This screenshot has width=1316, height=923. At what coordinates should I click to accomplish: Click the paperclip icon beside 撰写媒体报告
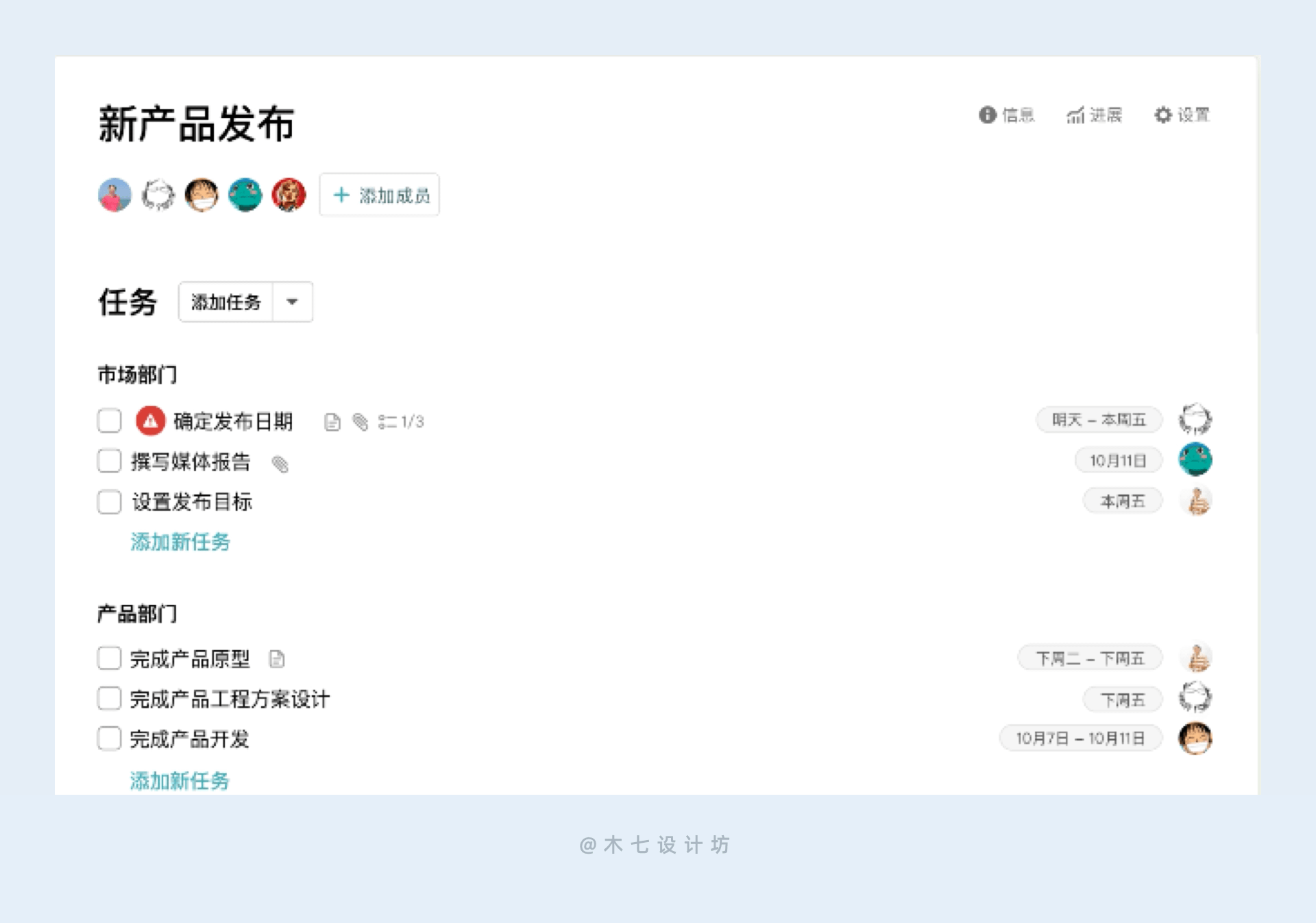(x=280, y=464)
